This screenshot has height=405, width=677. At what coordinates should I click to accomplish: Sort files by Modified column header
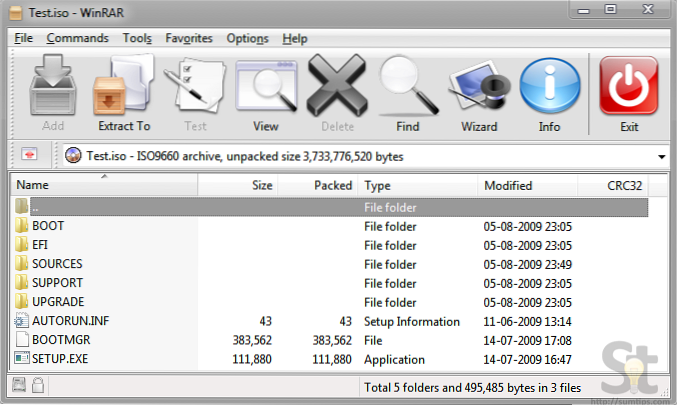point(508,186)
